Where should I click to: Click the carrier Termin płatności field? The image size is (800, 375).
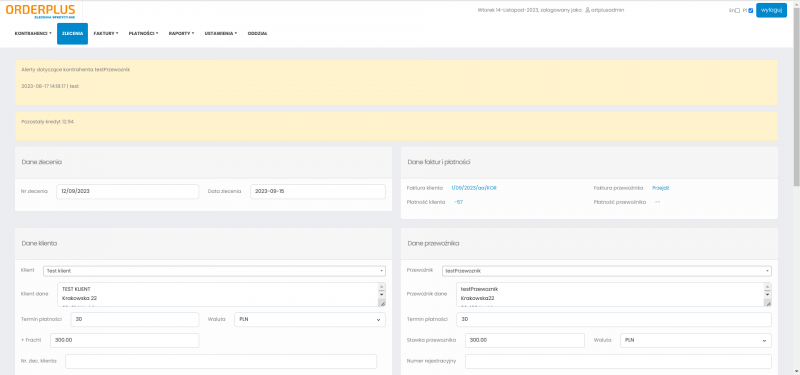tap(614, 319)
